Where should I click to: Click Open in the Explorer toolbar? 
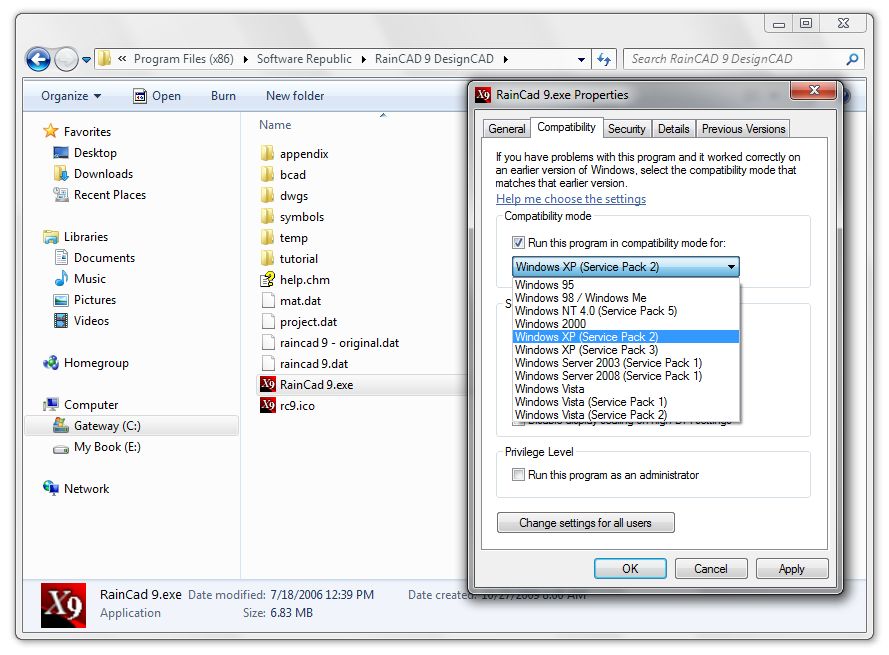157,96
